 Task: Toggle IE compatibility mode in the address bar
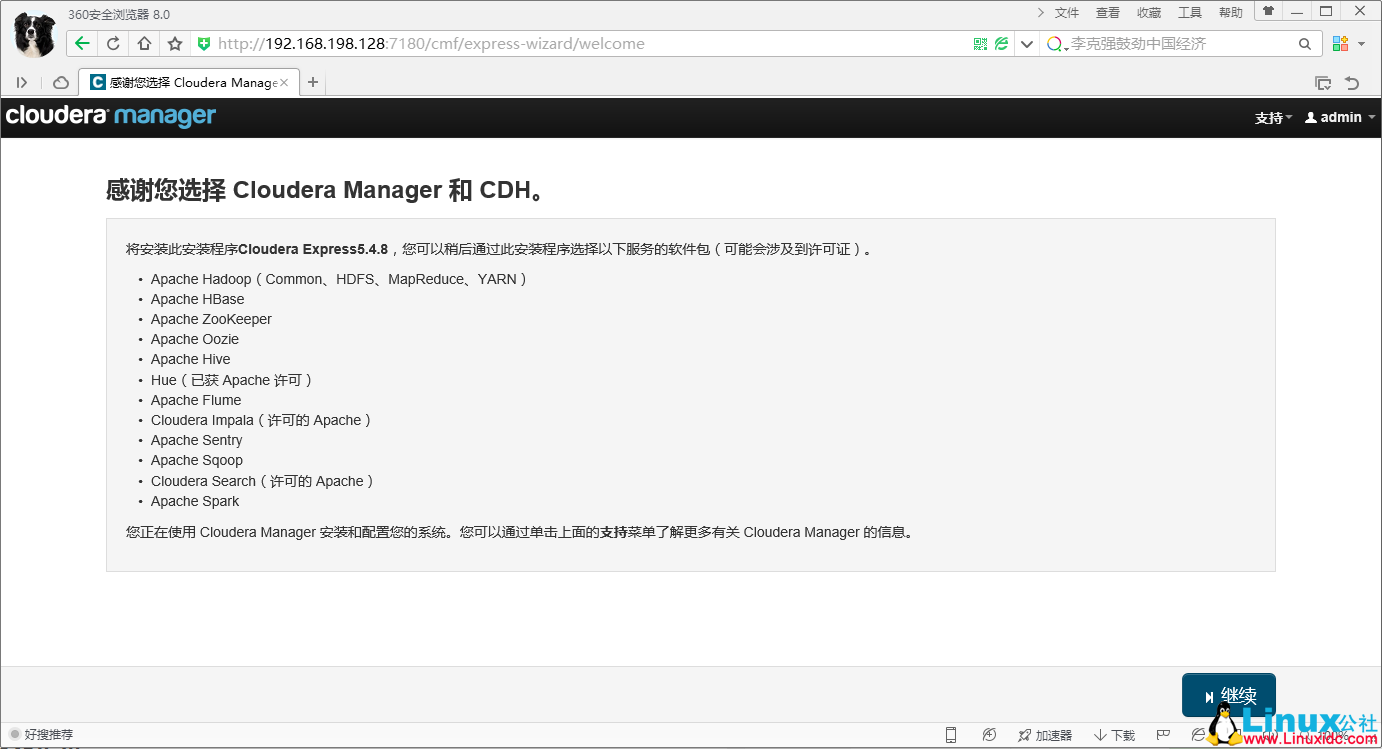pos(1000,43)
